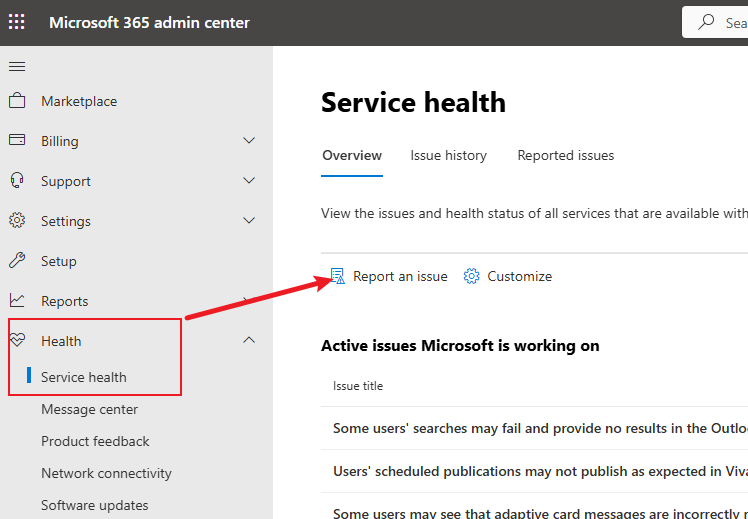Click the Microsoft 365 admin center title
The image size is (748, 519).
point(149,22)
